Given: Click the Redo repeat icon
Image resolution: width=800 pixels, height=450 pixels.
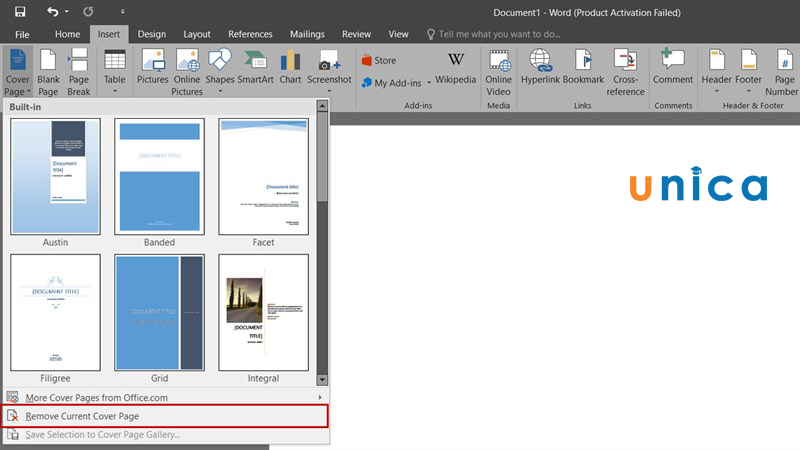Looking at the screenshot, I should point(88,11).
